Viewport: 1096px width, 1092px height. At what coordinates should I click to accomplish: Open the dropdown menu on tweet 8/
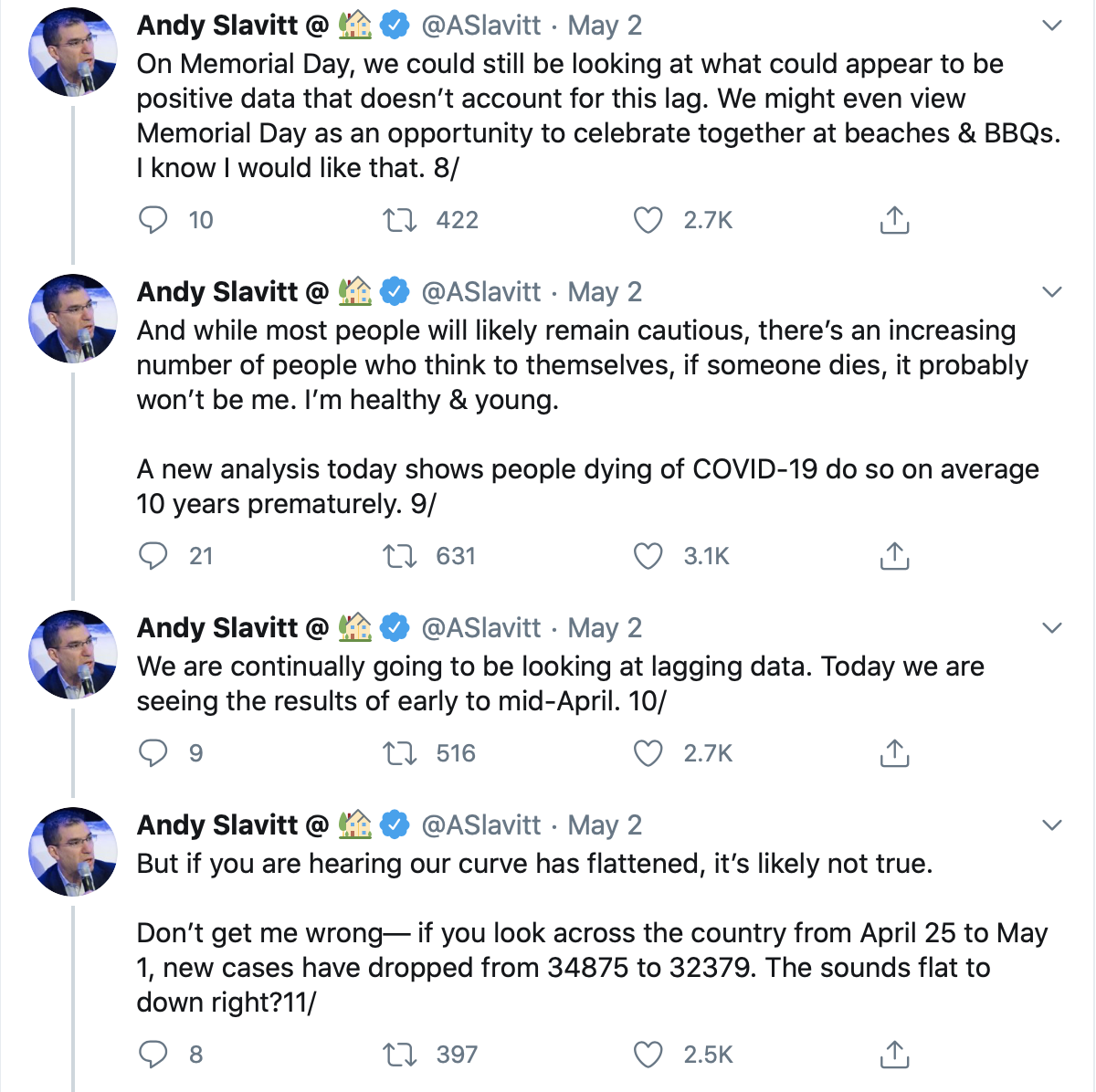coord(1052,26)
